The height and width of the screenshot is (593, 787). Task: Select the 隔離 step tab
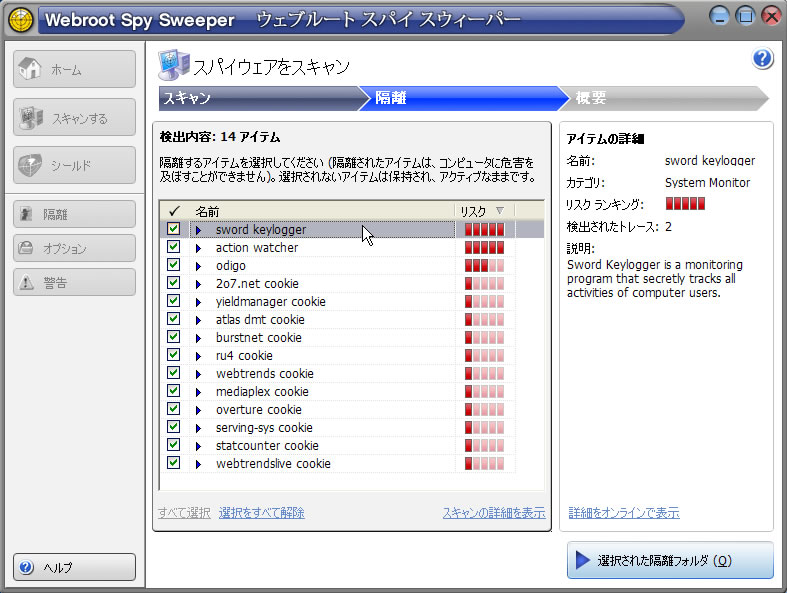click(x=464, y=98)
